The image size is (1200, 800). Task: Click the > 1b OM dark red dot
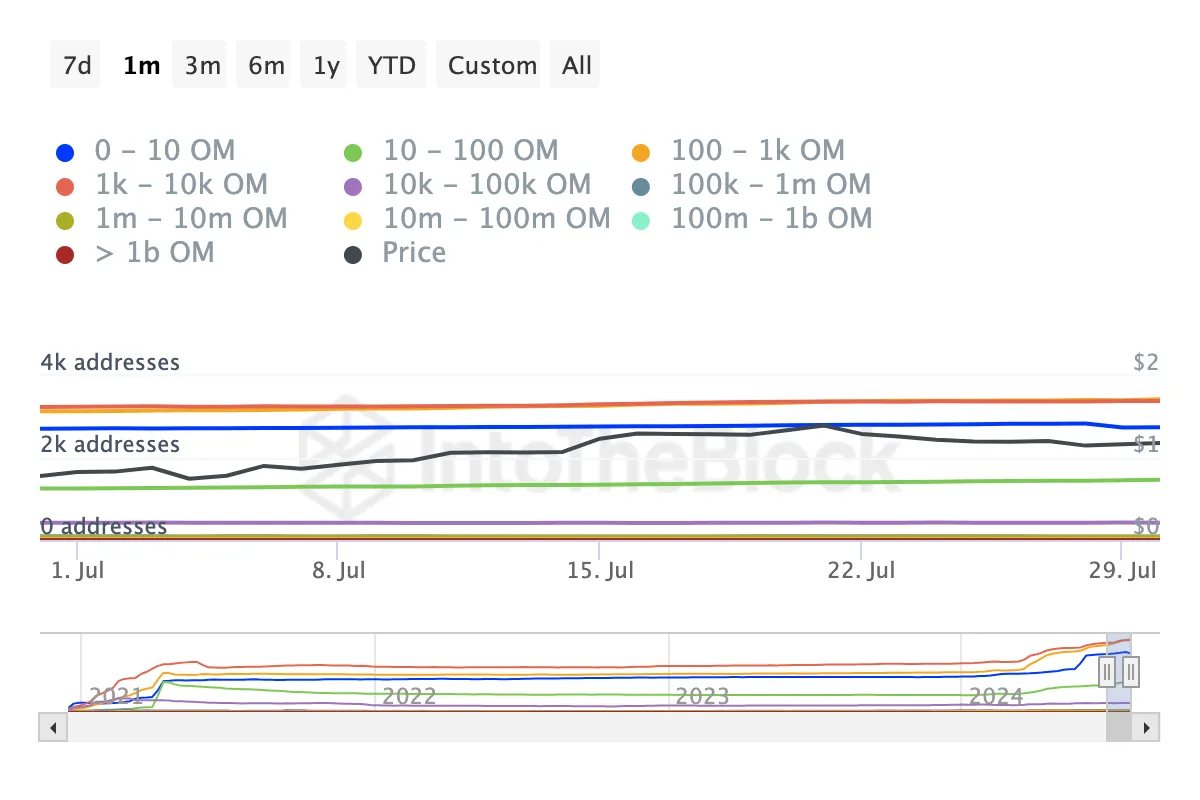[65, 254]
